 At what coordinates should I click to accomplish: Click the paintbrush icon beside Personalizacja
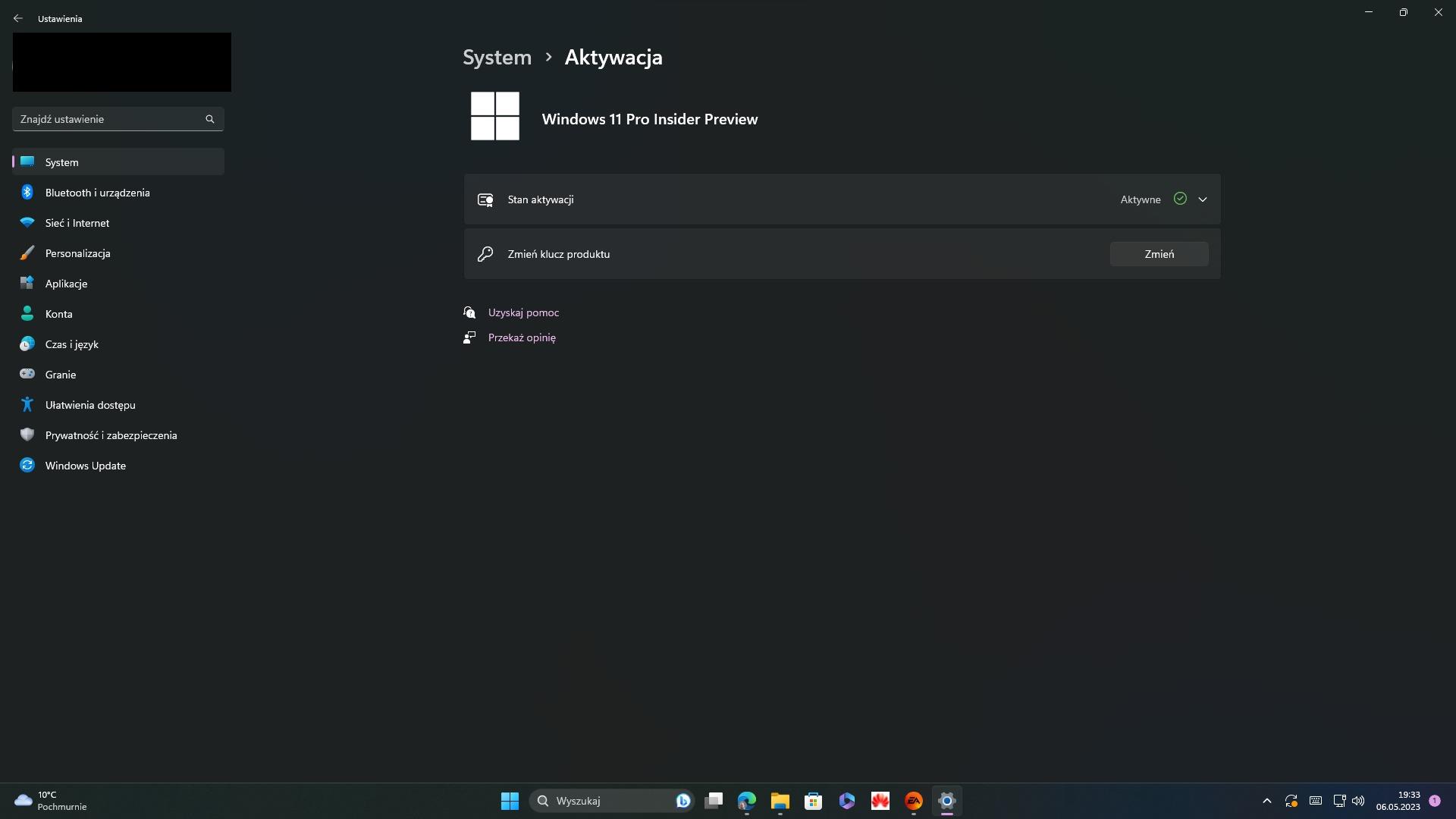pos(27,253)
